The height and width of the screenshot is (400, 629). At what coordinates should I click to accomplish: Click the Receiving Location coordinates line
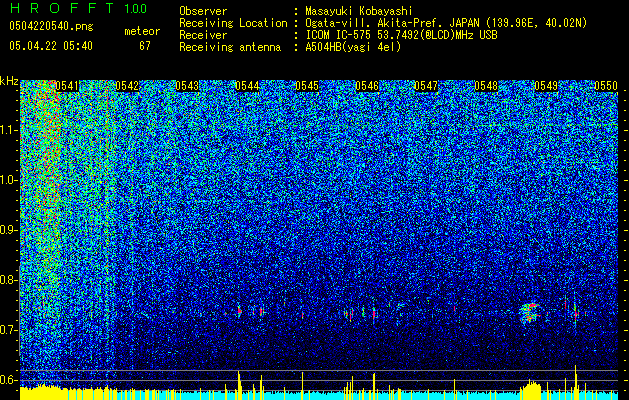tap(446, 23)
